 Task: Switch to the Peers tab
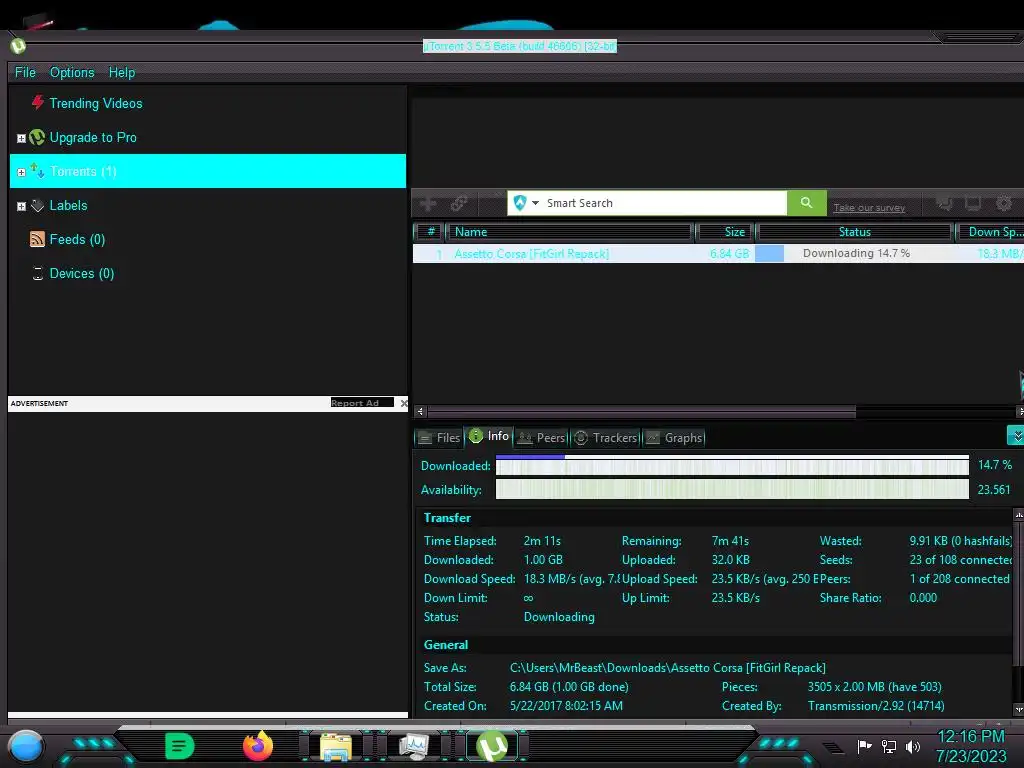[541, 438]
